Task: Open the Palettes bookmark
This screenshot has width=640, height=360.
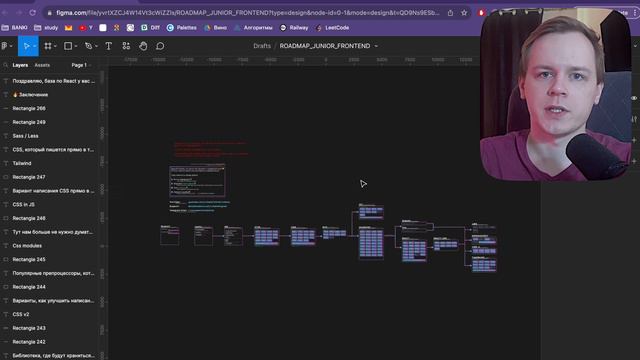Action: coord(182,28)
